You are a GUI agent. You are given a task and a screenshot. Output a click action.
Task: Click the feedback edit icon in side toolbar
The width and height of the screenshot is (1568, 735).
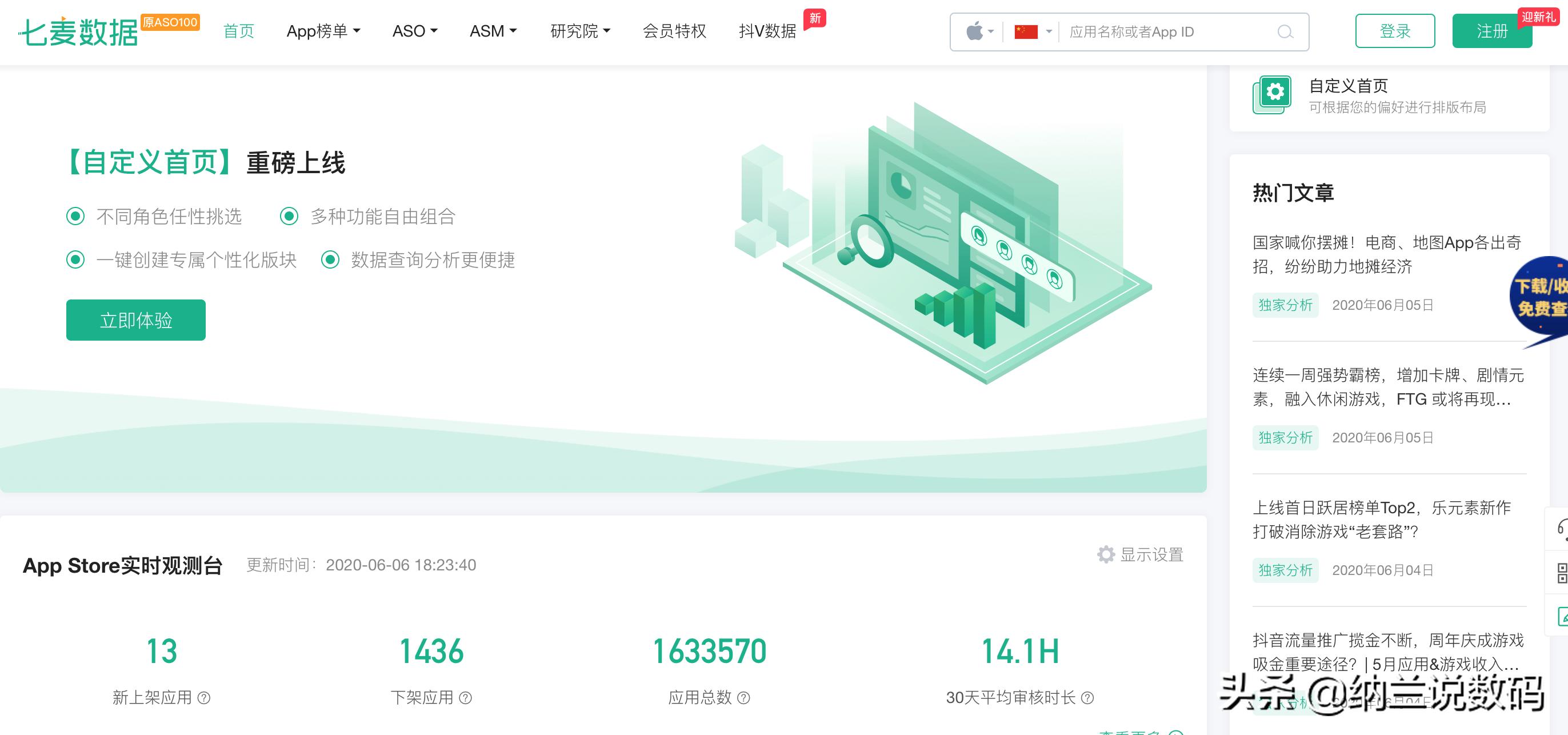(x=1562, y=616)
